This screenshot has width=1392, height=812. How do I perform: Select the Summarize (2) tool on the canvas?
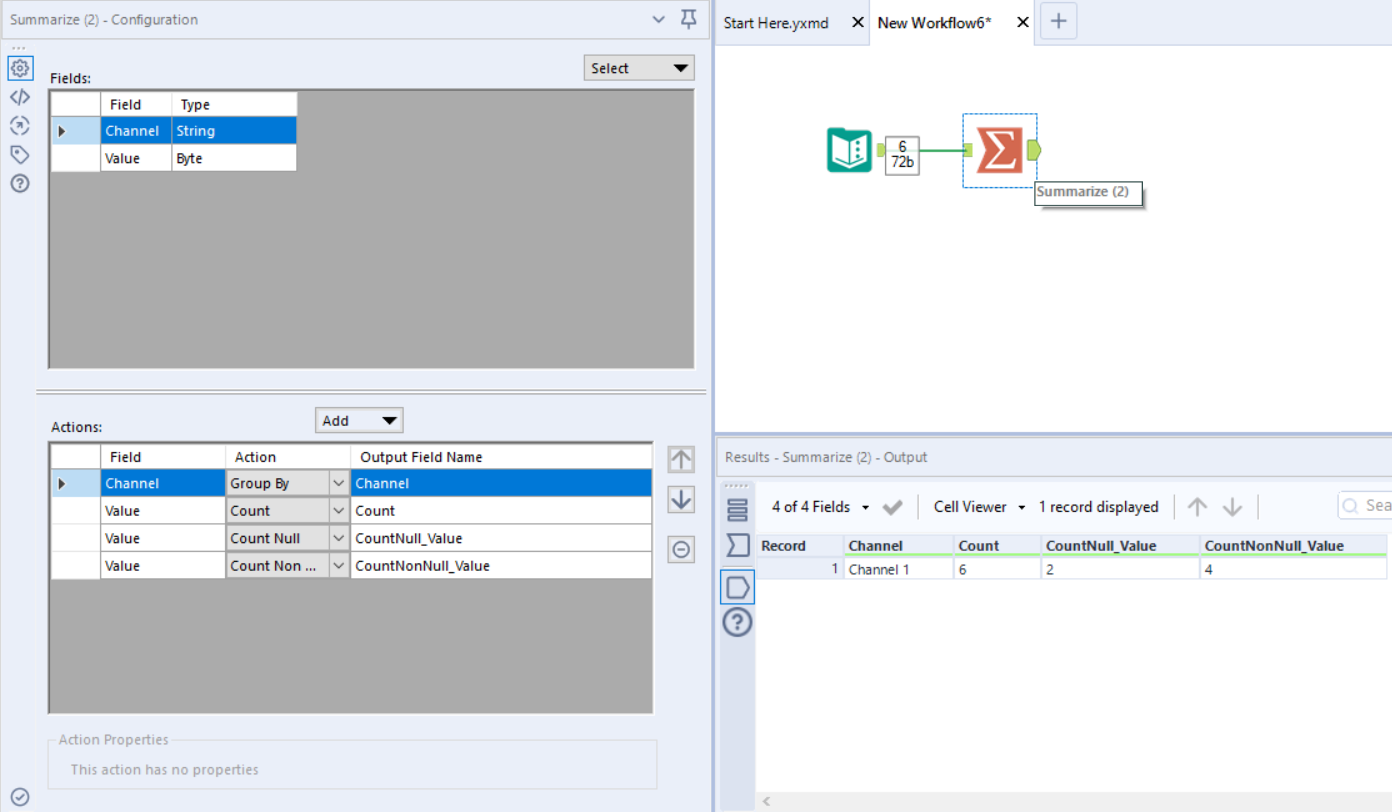point(999,149)
